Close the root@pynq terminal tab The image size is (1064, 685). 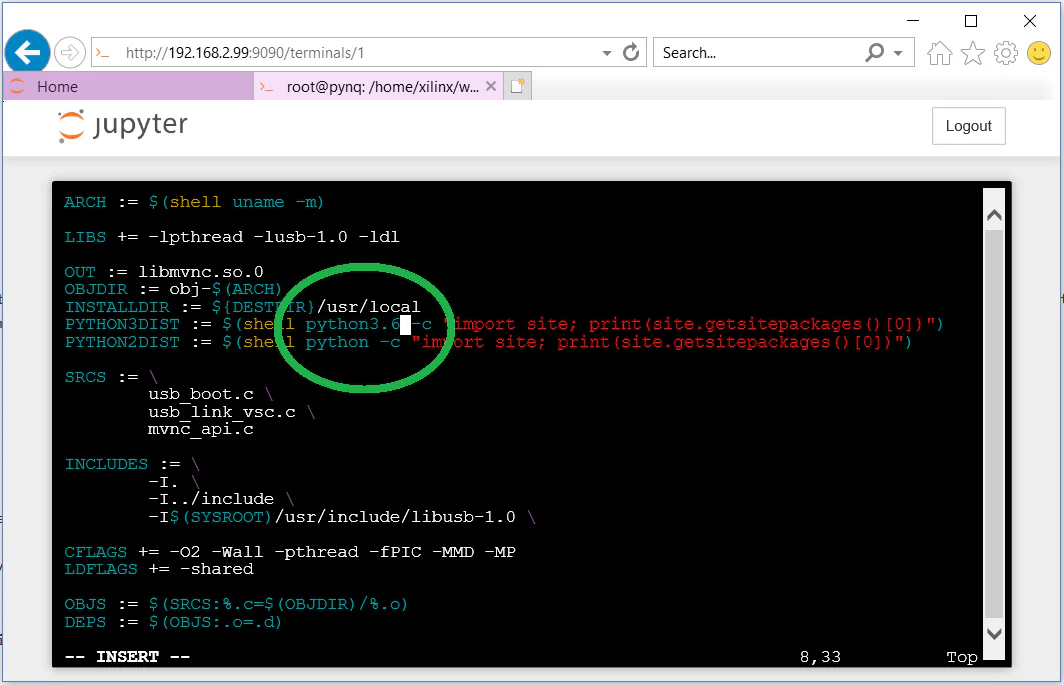[x=490, y=87]
